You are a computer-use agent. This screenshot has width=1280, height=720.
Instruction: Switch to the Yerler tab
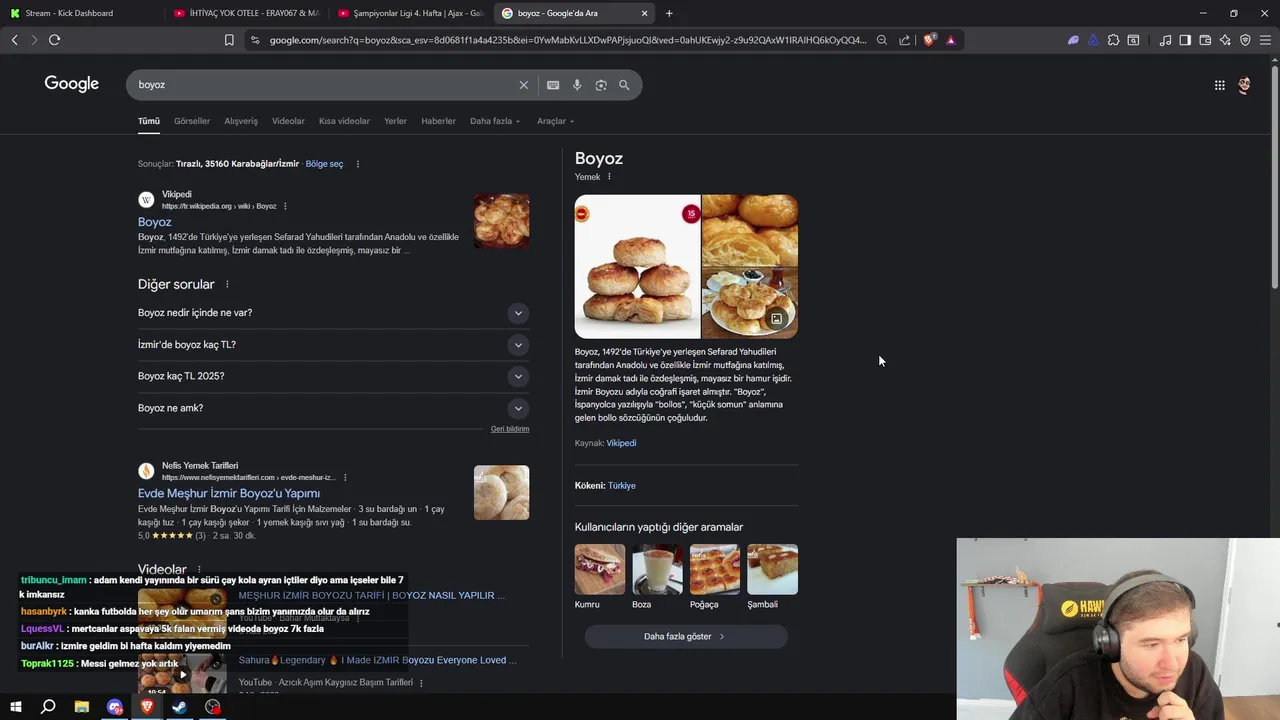395,121
